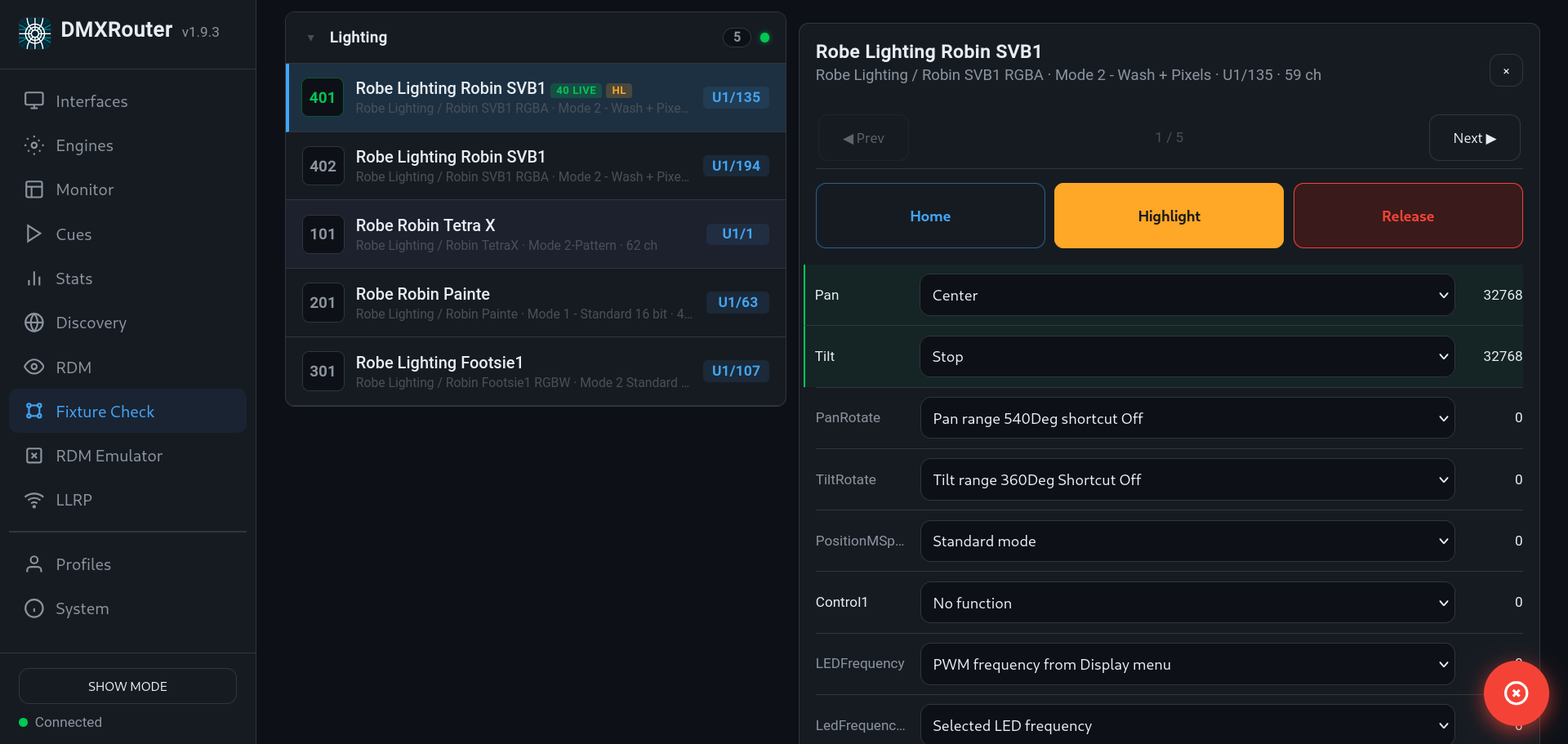Click the Stats bar chart icon
The width and height of the screenshot is (1568, 744).
[33, 278]
